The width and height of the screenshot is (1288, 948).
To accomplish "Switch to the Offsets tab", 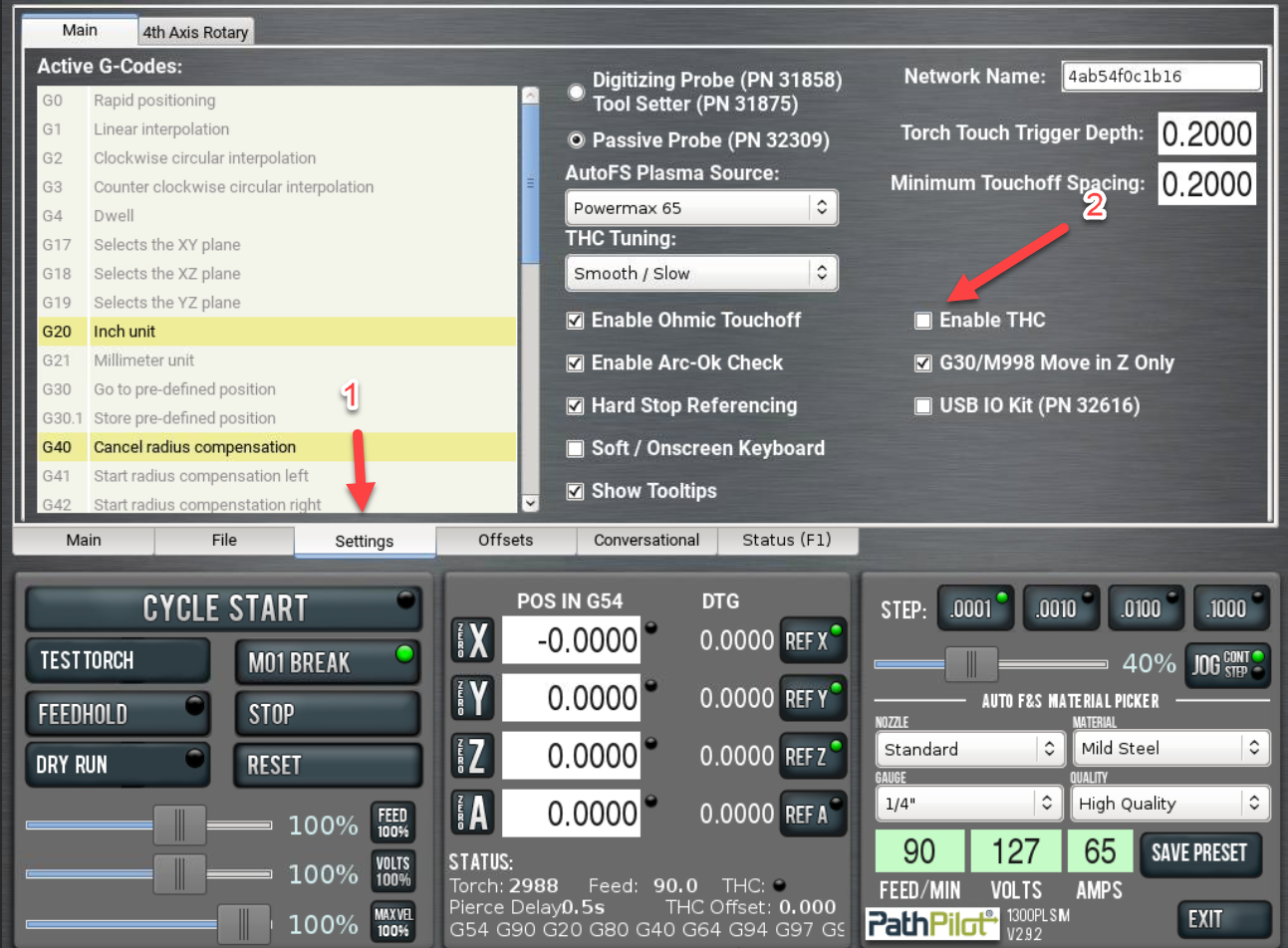I will click(505, 540).
